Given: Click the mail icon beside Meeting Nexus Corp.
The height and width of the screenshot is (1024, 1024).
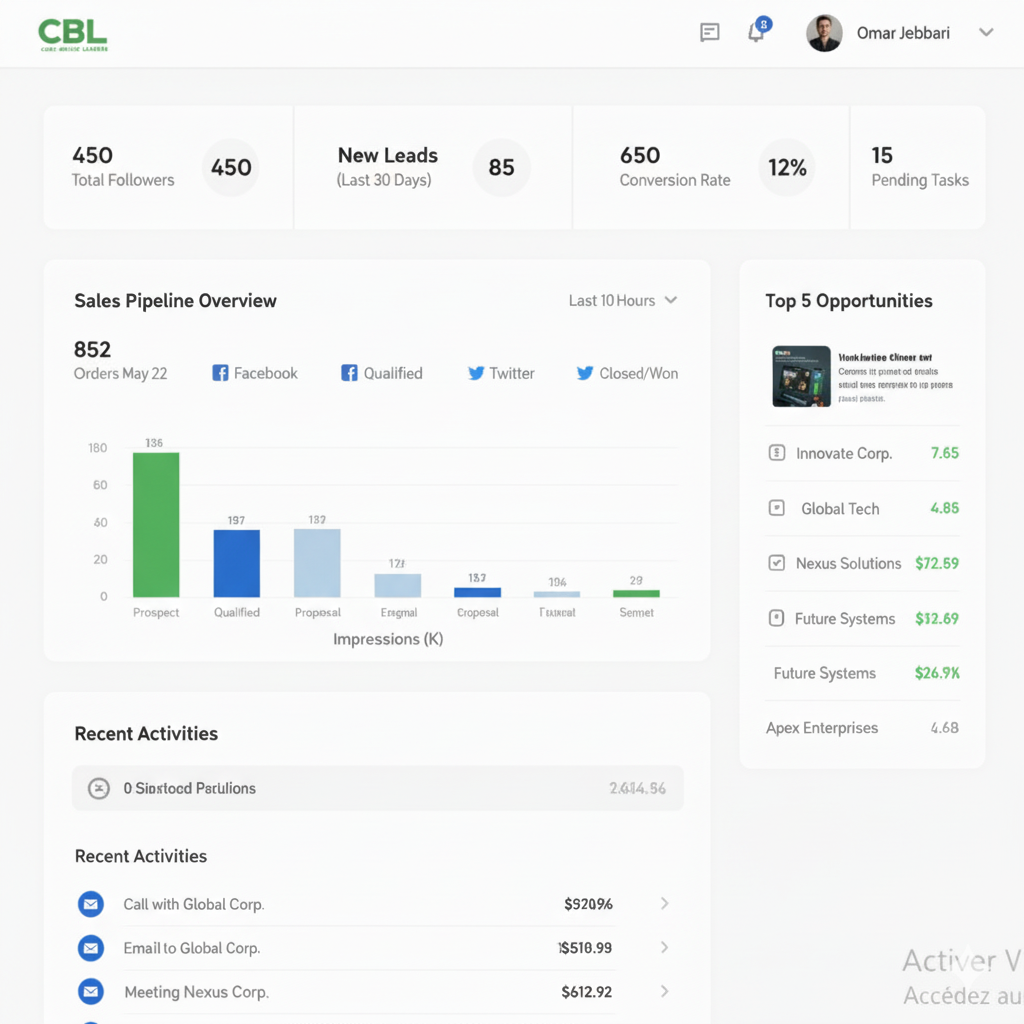Looking at the screenshot, I should pos(91,992).
